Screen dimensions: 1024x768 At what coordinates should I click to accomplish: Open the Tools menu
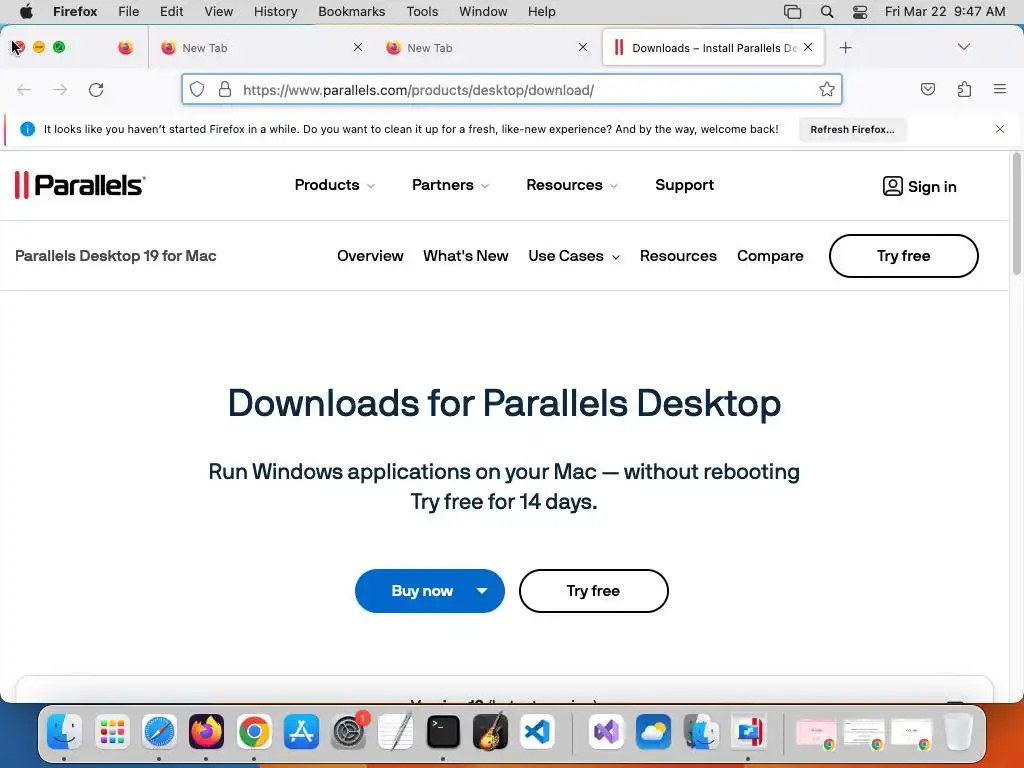point(422,12)
